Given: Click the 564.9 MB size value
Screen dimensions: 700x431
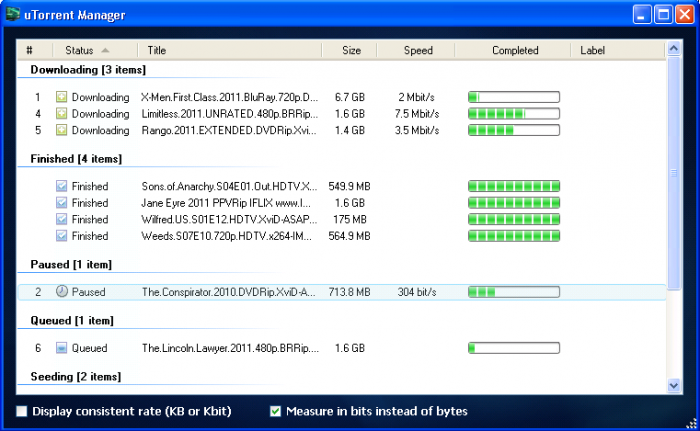Looking at the screenshot, I should 349,236.
